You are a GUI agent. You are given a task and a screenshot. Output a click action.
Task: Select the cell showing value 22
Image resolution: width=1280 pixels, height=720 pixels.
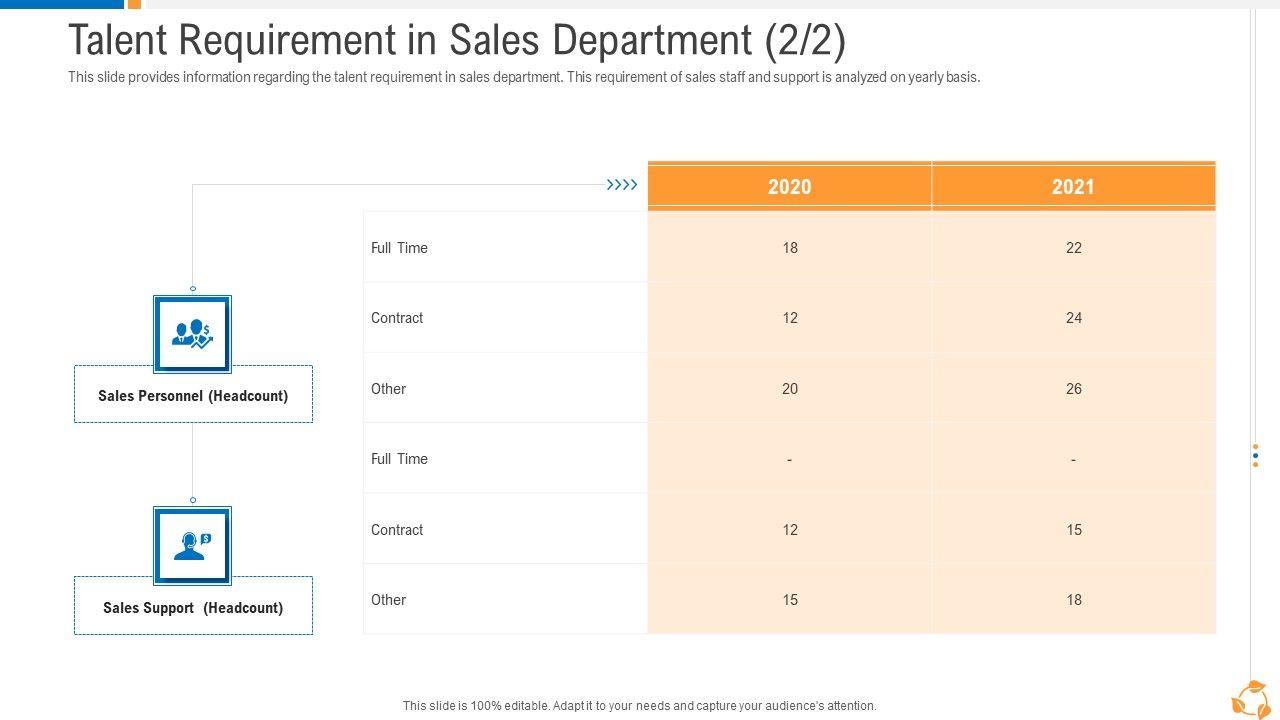coord(1073,248)
